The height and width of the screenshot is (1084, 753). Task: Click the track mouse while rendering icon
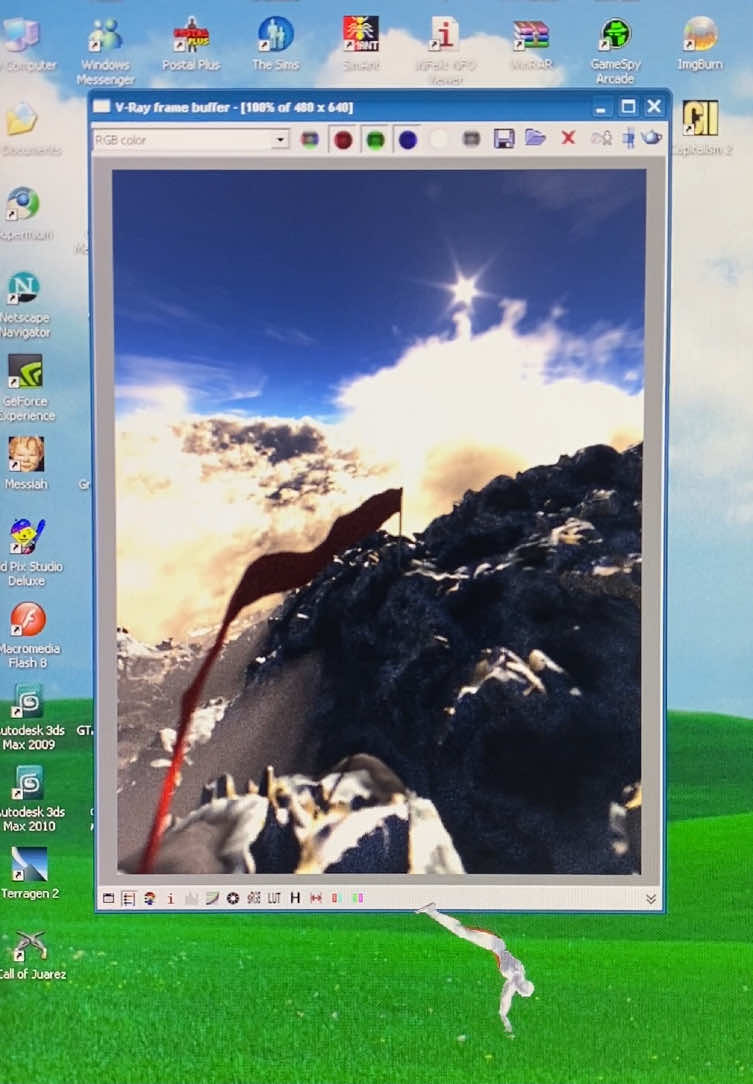point(629,138)
